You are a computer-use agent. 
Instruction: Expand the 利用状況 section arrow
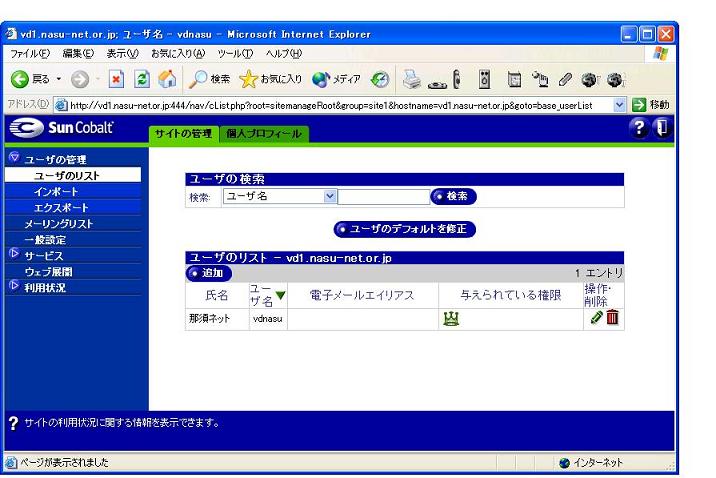[x=14, y=286]
